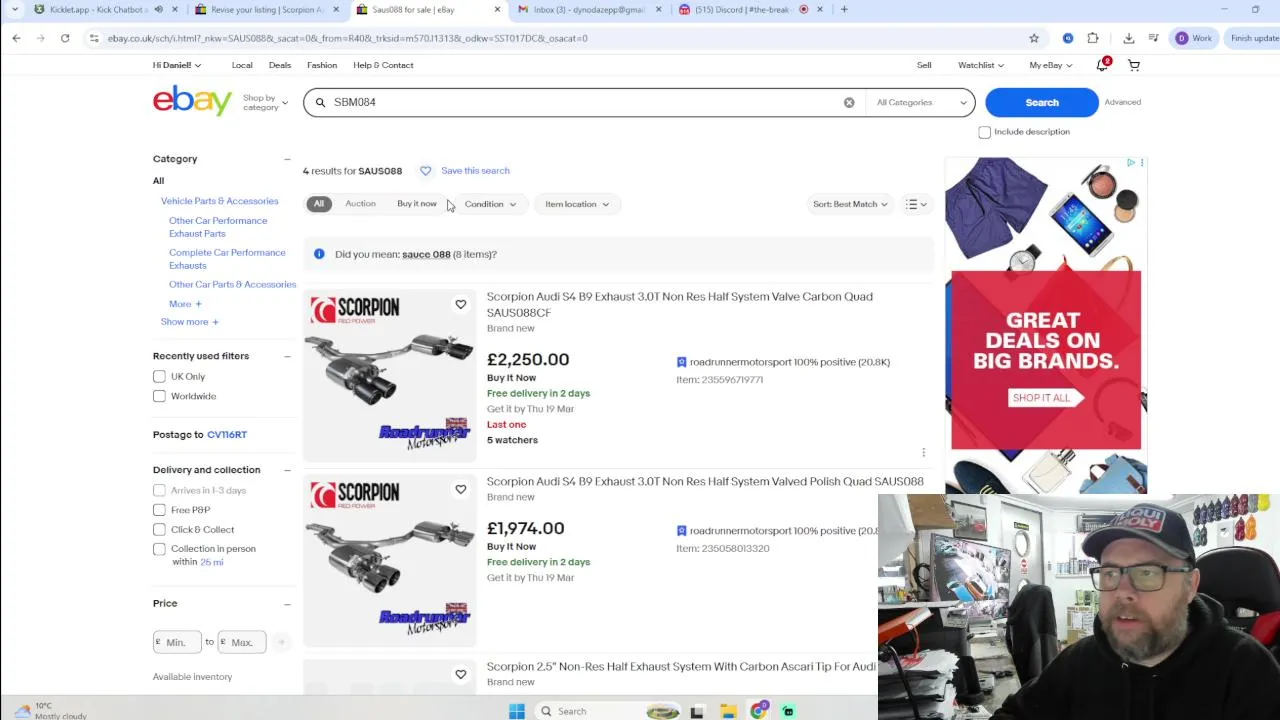Switch to the Revise your listing tab
This screenshot has width=1280, height=720.
click(x=267, y=9)
